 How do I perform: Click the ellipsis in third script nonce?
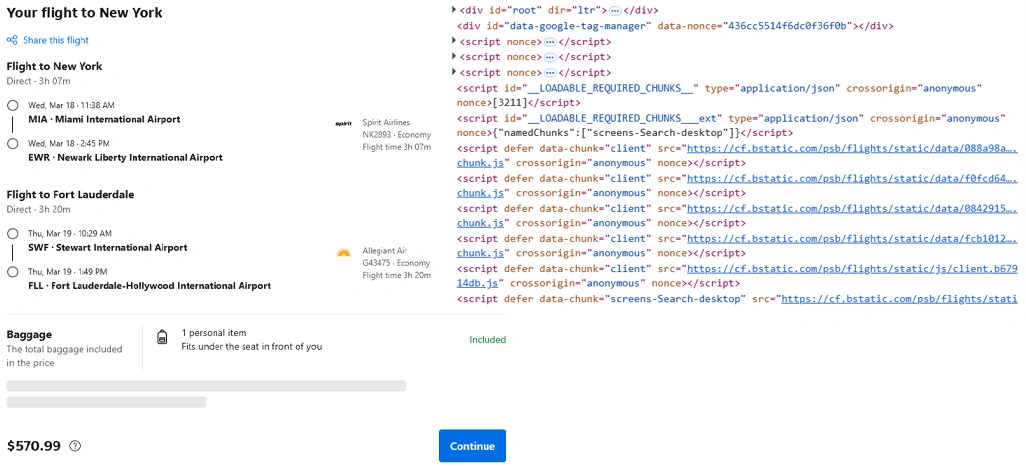550,73
